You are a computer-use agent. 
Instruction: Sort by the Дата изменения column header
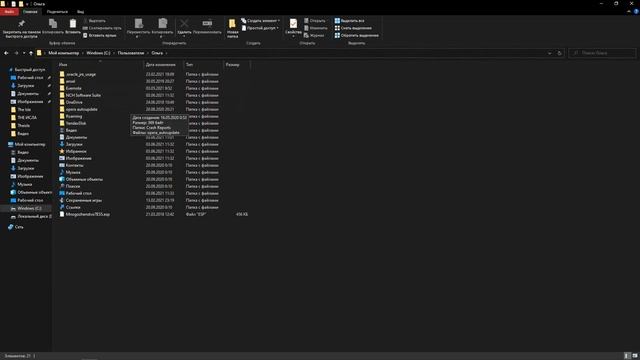163,64
